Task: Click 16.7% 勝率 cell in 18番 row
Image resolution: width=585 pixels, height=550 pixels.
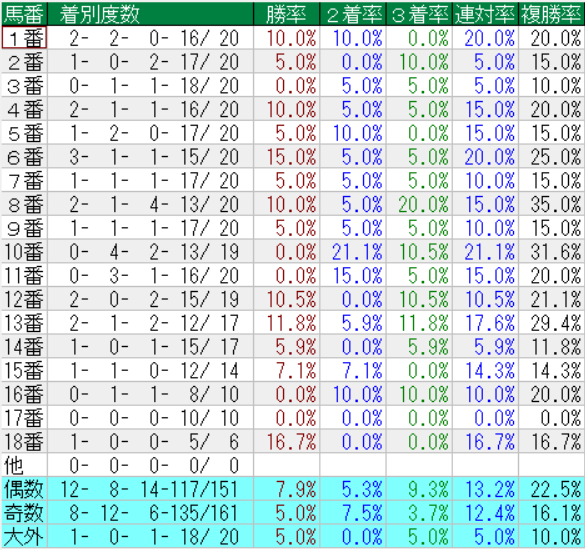Action: point(286,441)
